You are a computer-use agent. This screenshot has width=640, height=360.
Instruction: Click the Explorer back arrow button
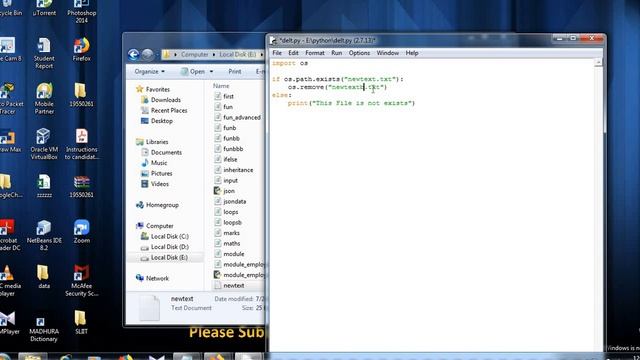(x=133, y=54)
